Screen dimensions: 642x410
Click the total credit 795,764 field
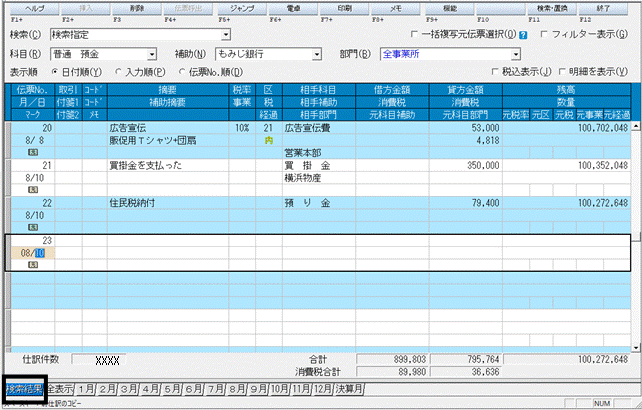point(466,360)
